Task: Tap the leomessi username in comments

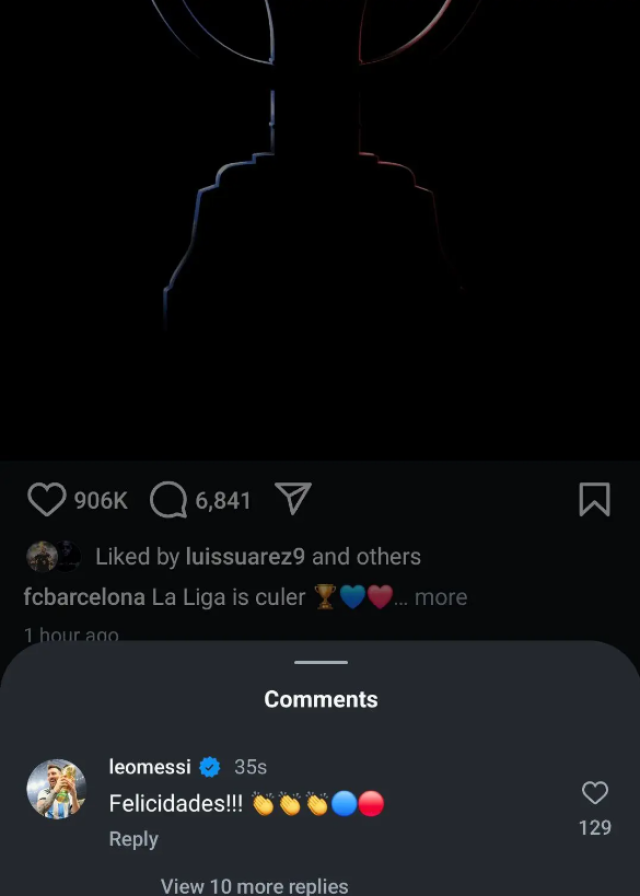Action: [x=150, y=767]
